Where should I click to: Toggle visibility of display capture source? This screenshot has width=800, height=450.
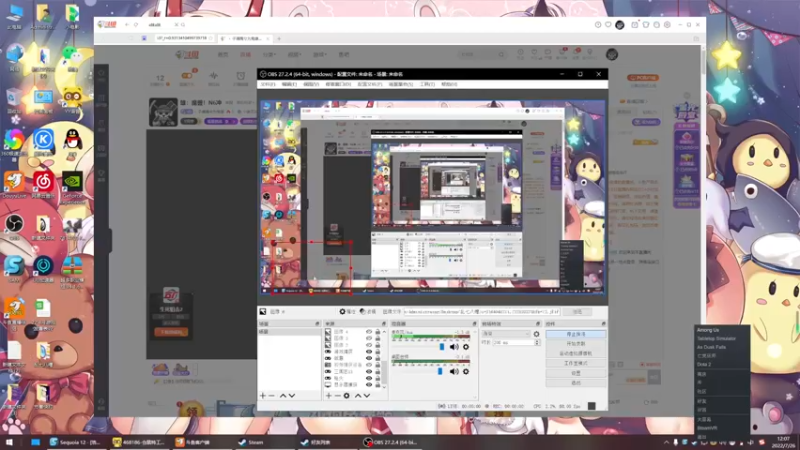pos(369,385)
